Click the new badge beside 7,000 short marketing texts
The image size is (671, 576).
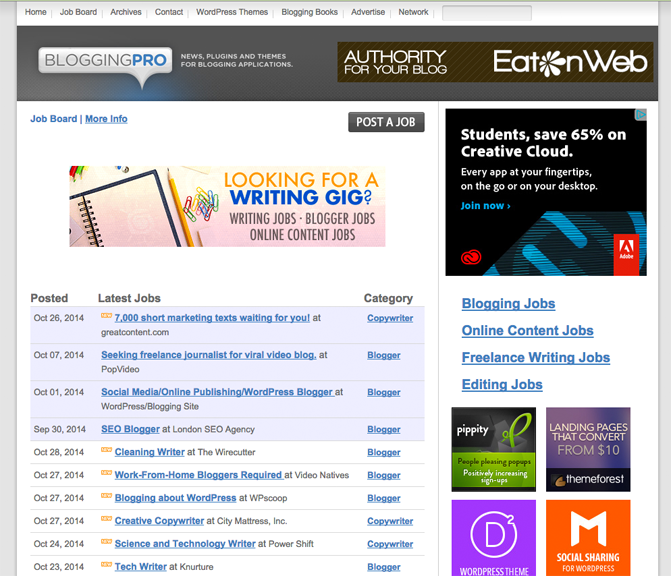point(106,316)
